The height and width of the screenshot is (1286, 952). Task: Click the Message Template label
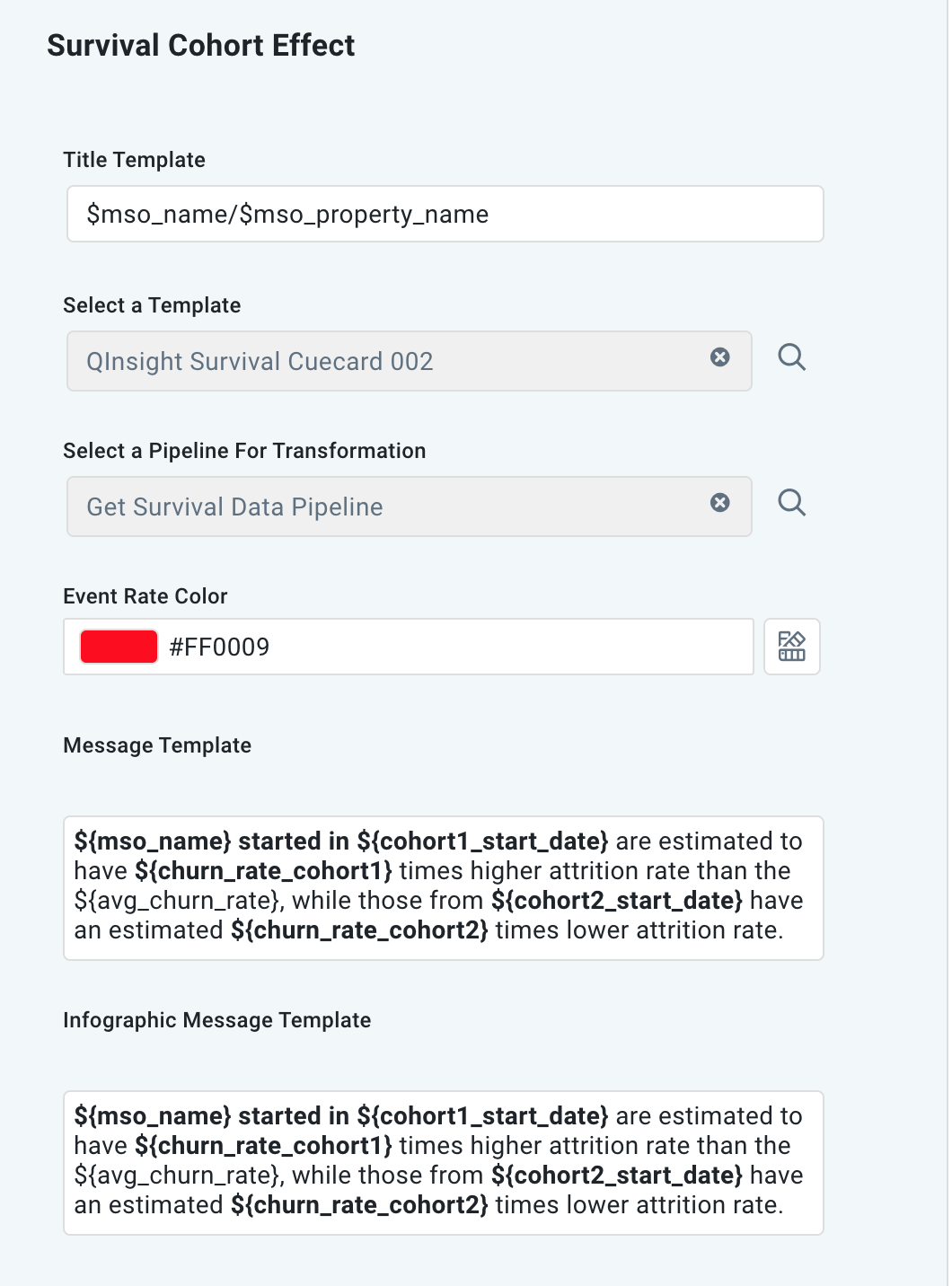click(157, 744)
